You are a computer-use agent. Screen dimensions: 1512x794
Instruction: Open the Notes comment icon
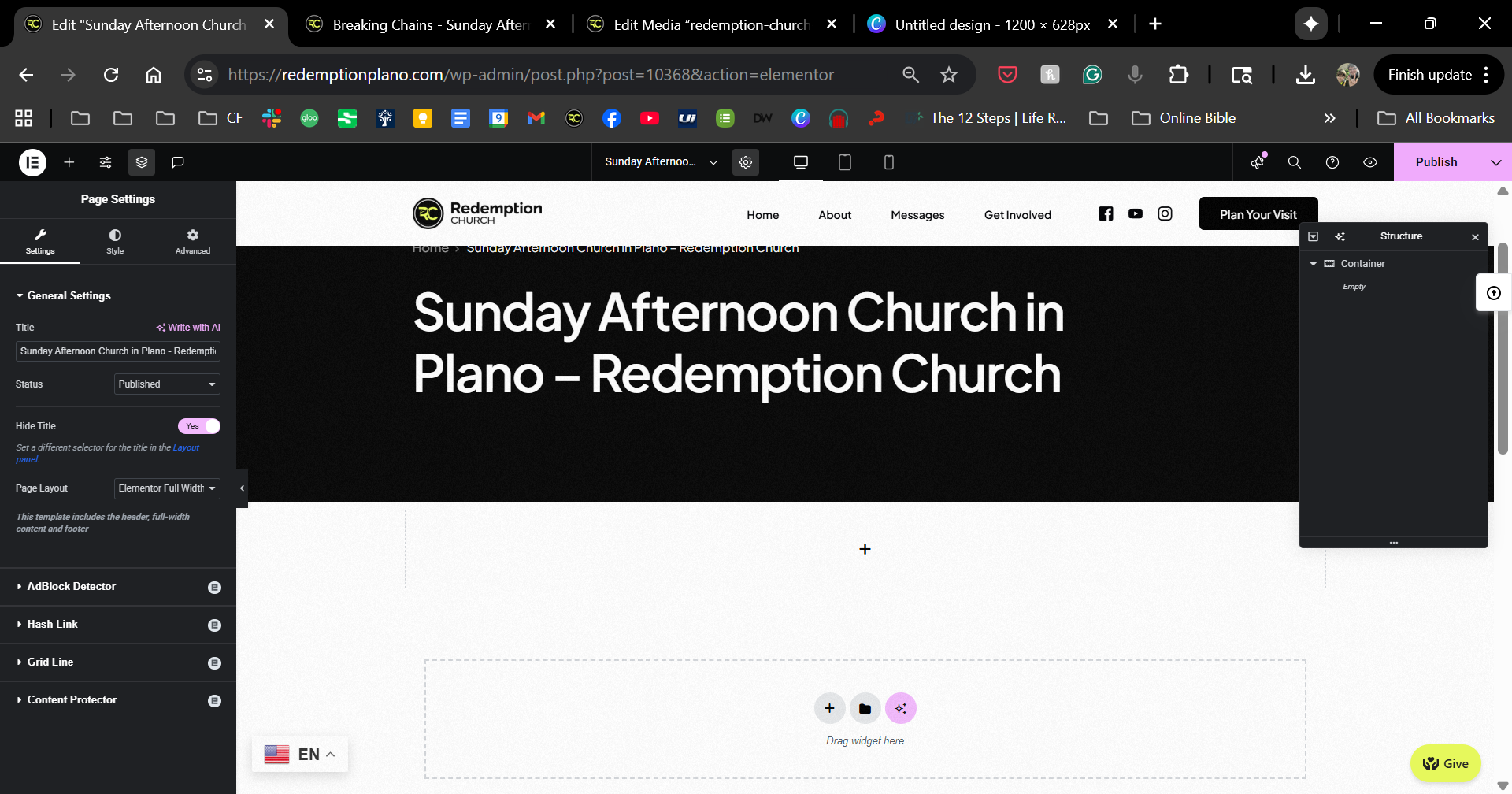point(178,162)
